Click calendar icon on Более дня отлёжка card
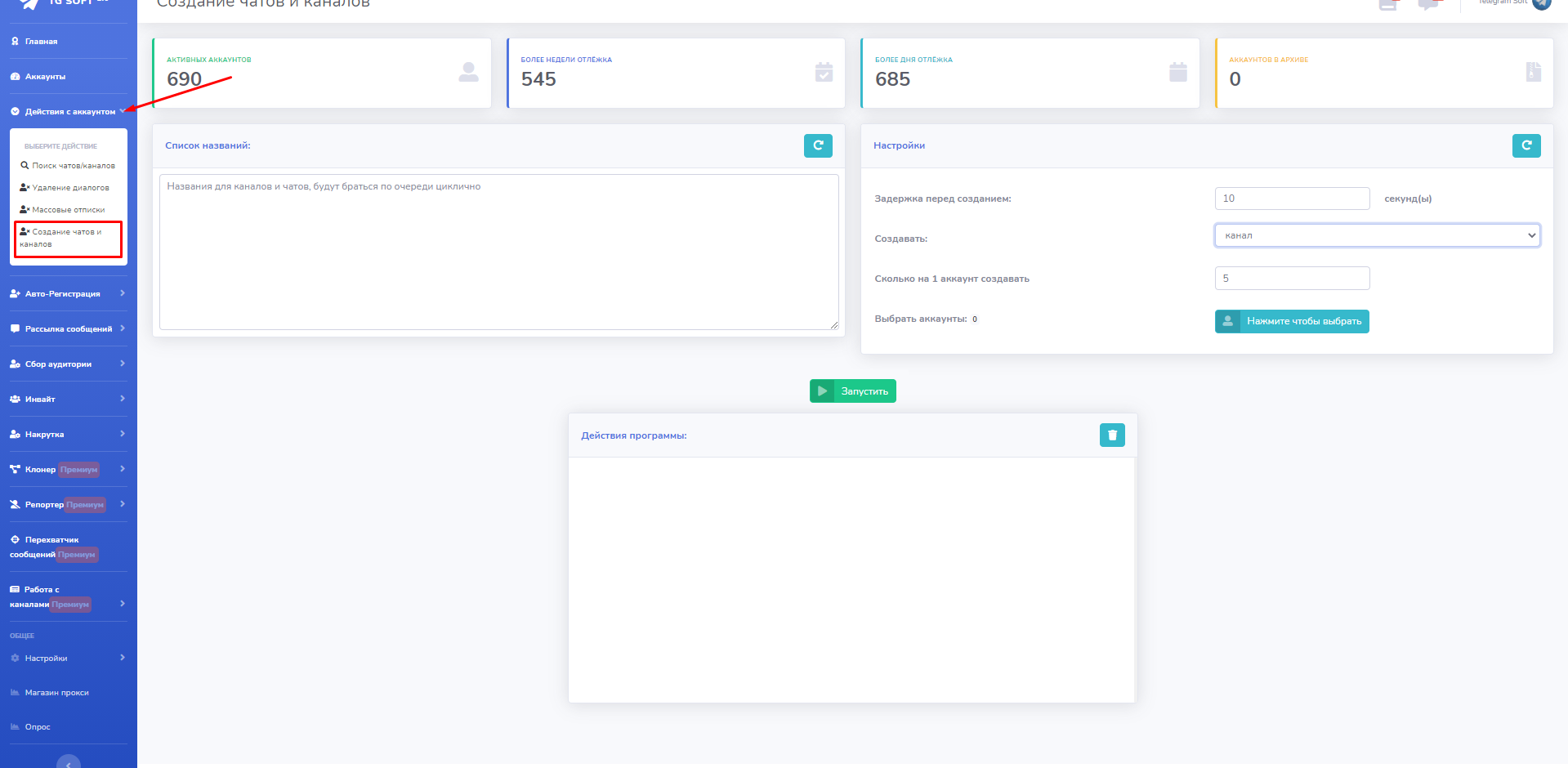This screenshot has width=1568, height=768. 1178,72
